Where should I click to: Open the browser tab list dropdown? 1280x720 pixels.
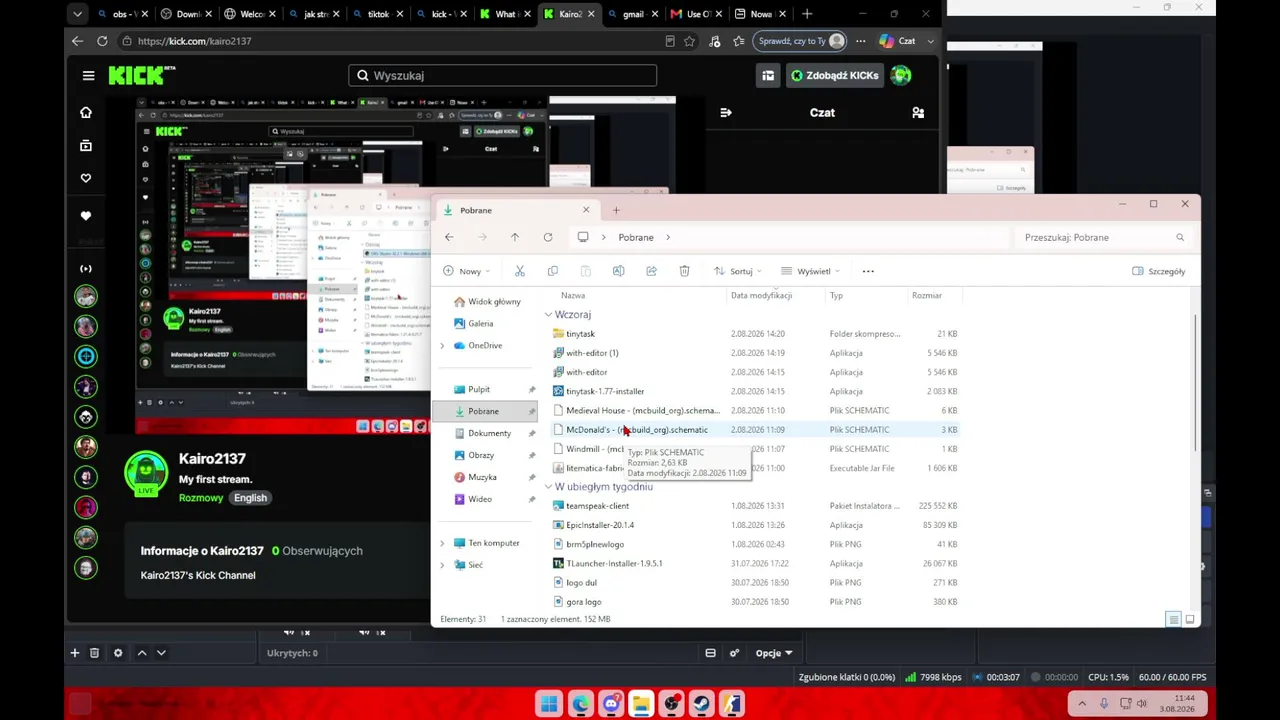click(x=78, y=14)
